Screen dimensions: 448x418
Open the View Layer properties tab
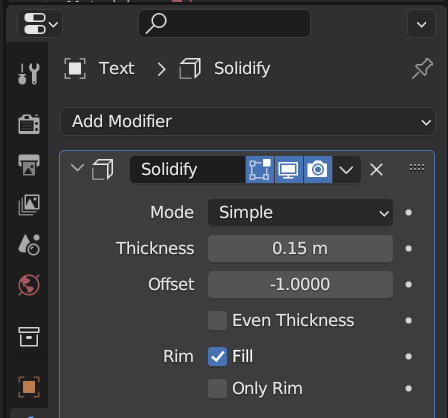[x=29, y=205]
